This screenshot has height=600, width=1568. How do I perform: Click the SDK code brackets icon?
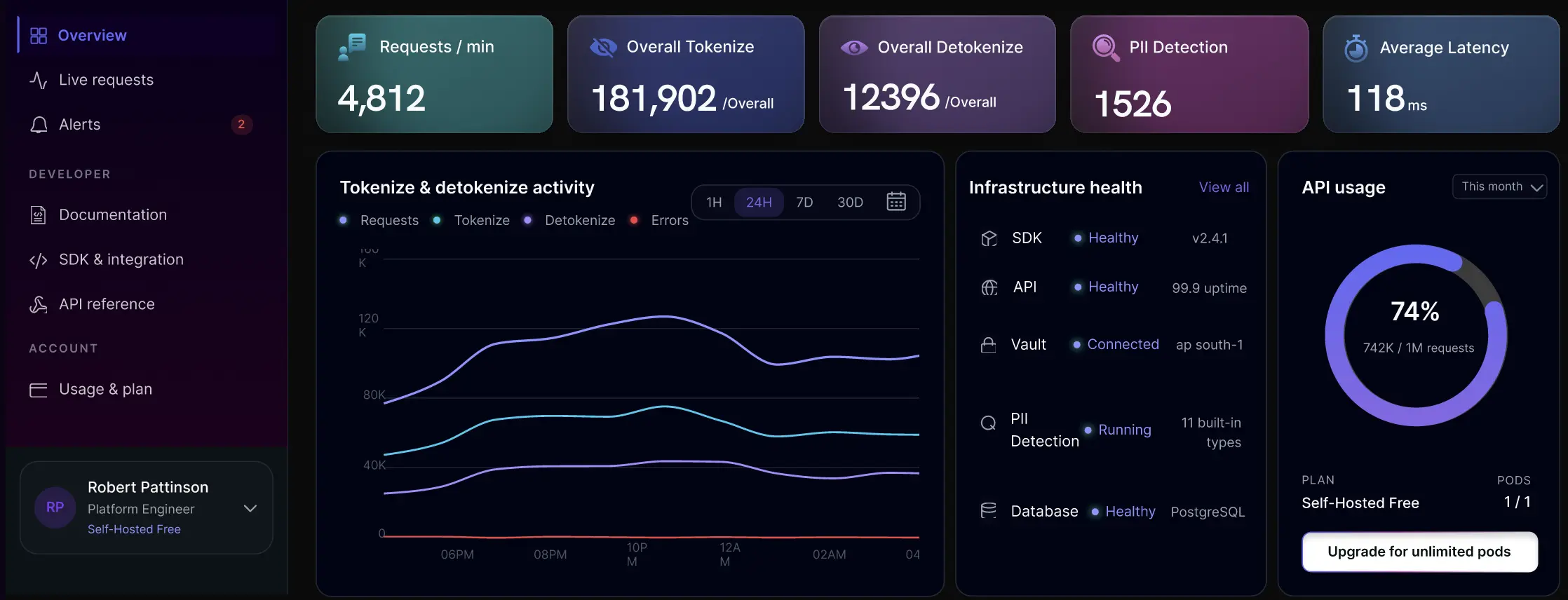39,261
